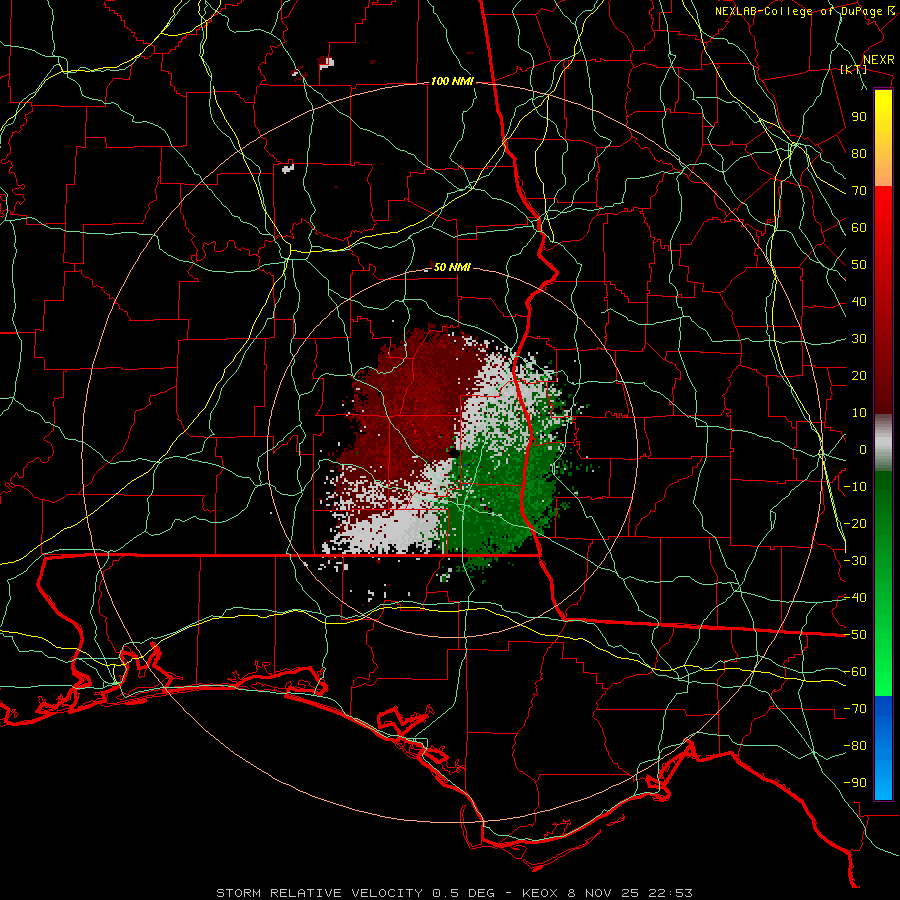Click STORM RELATIVE VELOCITY in the bottom caption
The image size is (900, 900).
point(319,893)
